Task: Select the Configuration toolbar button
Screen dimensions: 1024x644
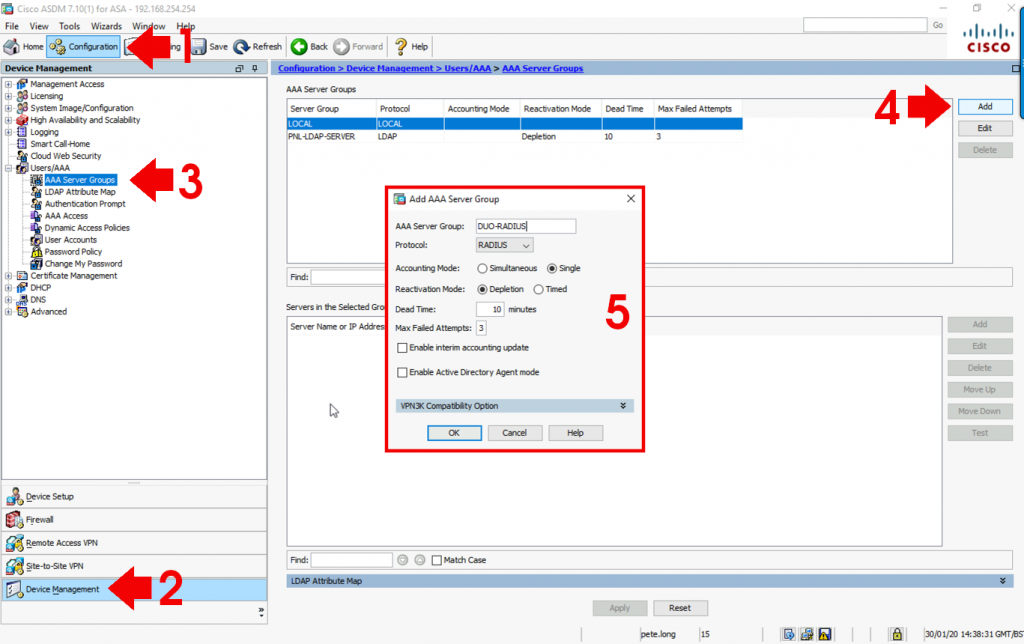Action: point(84,46)
